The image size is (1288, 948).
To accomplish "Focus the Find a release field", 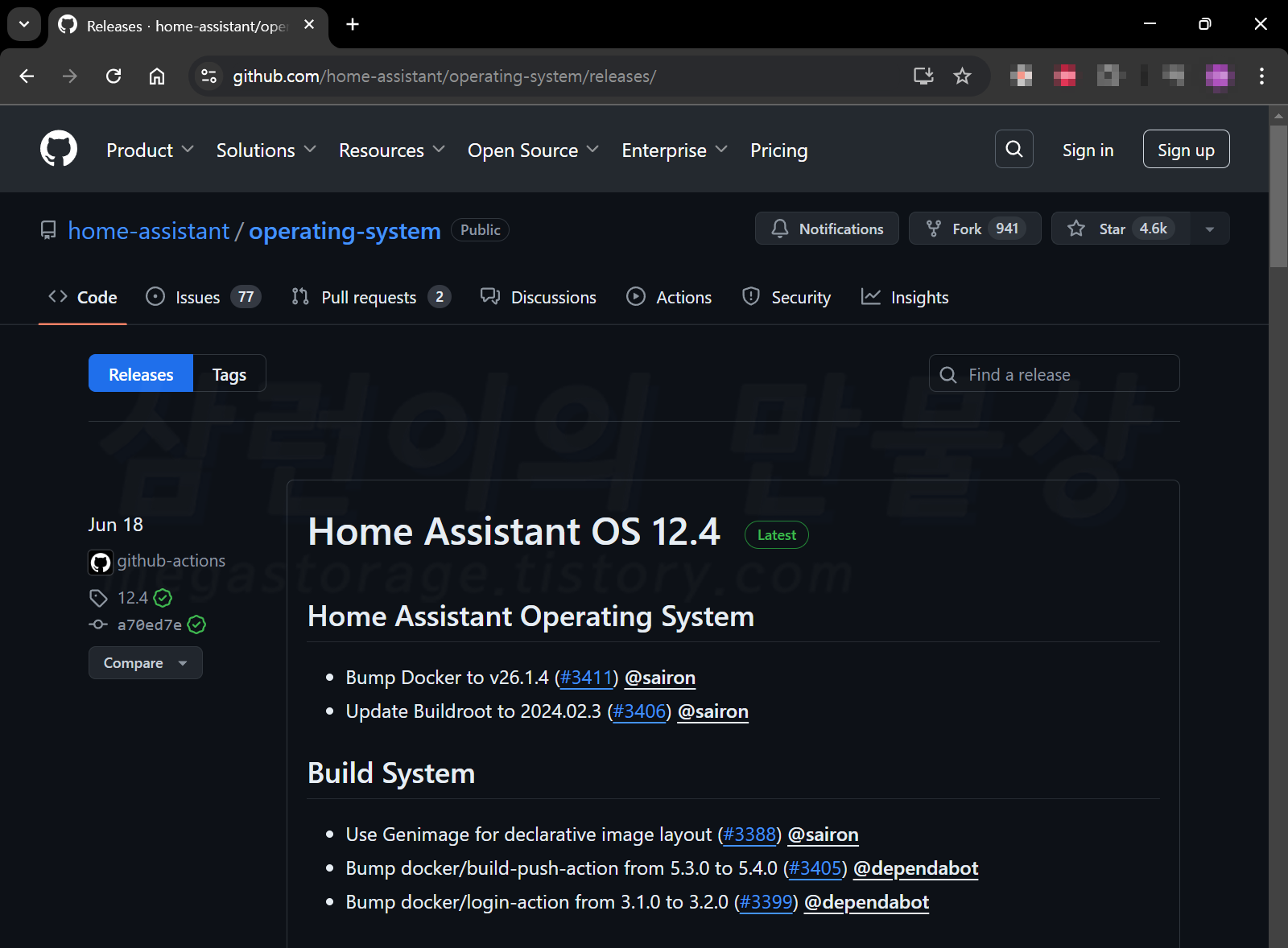I will [1054, 373].
